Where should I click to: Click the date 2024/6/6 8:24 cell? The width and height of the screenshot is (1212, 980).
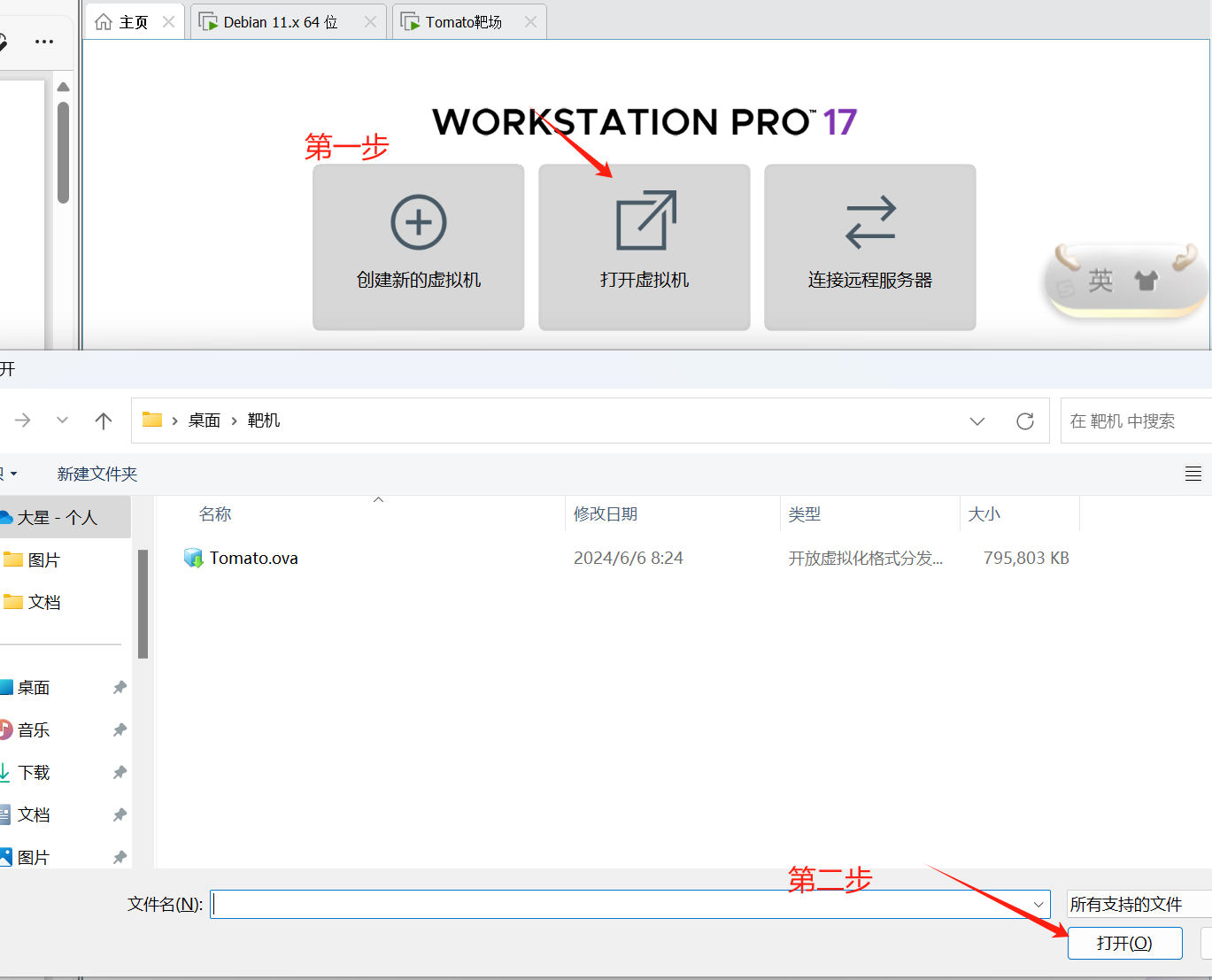pyautogui.click(x=629, y=559)
